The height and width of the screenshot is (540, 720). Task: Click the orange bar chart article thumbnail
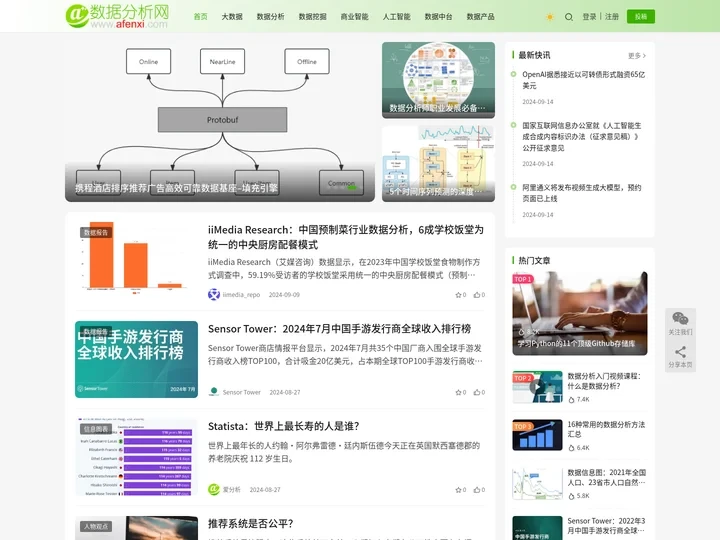[x=136, y=259]
